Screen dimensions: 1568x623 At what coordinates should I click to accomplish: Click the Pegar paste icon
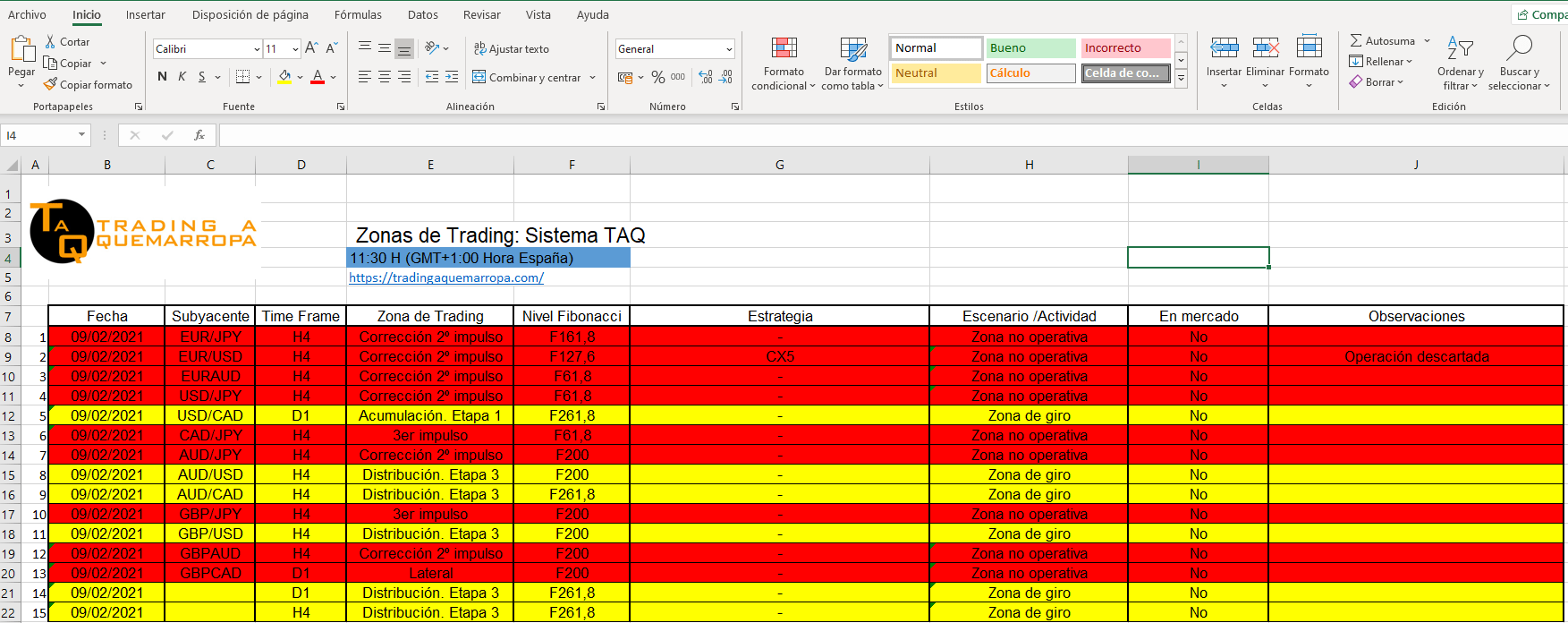click(x=21, y=51)
